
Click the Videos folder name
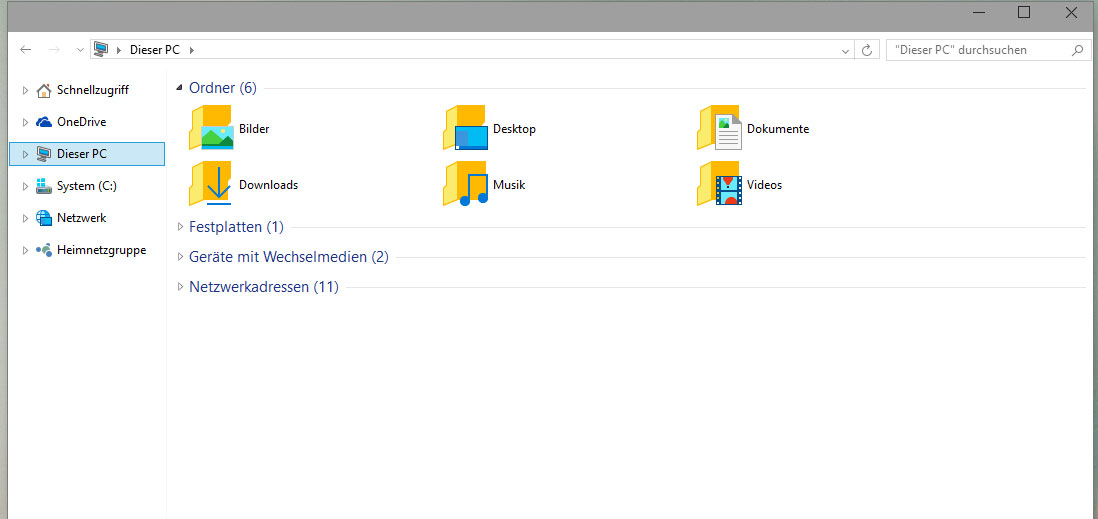pos(765,185)
